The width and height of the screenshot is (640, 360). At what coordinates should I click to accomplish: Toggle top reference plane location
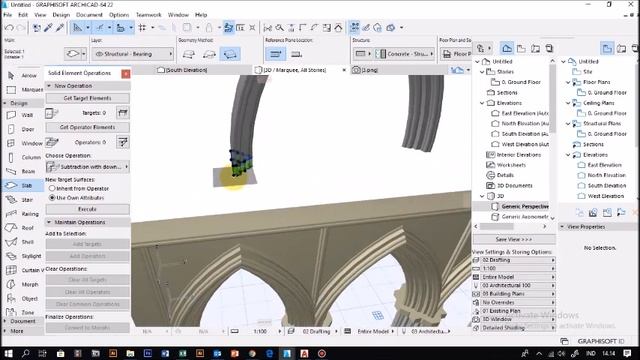coord(276,54)
